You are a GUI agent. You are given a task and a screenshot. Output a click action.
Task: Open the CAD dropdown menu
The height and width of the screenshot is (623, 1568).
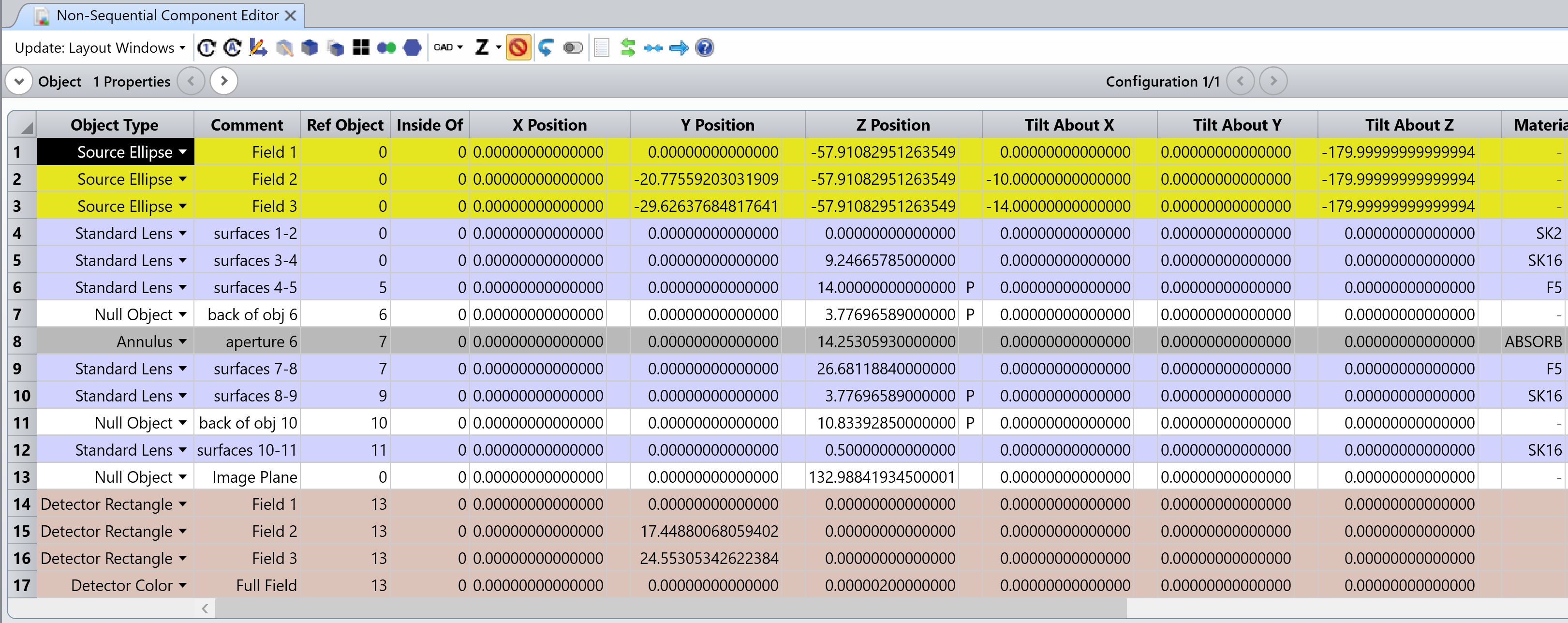(x=448, y=47)
